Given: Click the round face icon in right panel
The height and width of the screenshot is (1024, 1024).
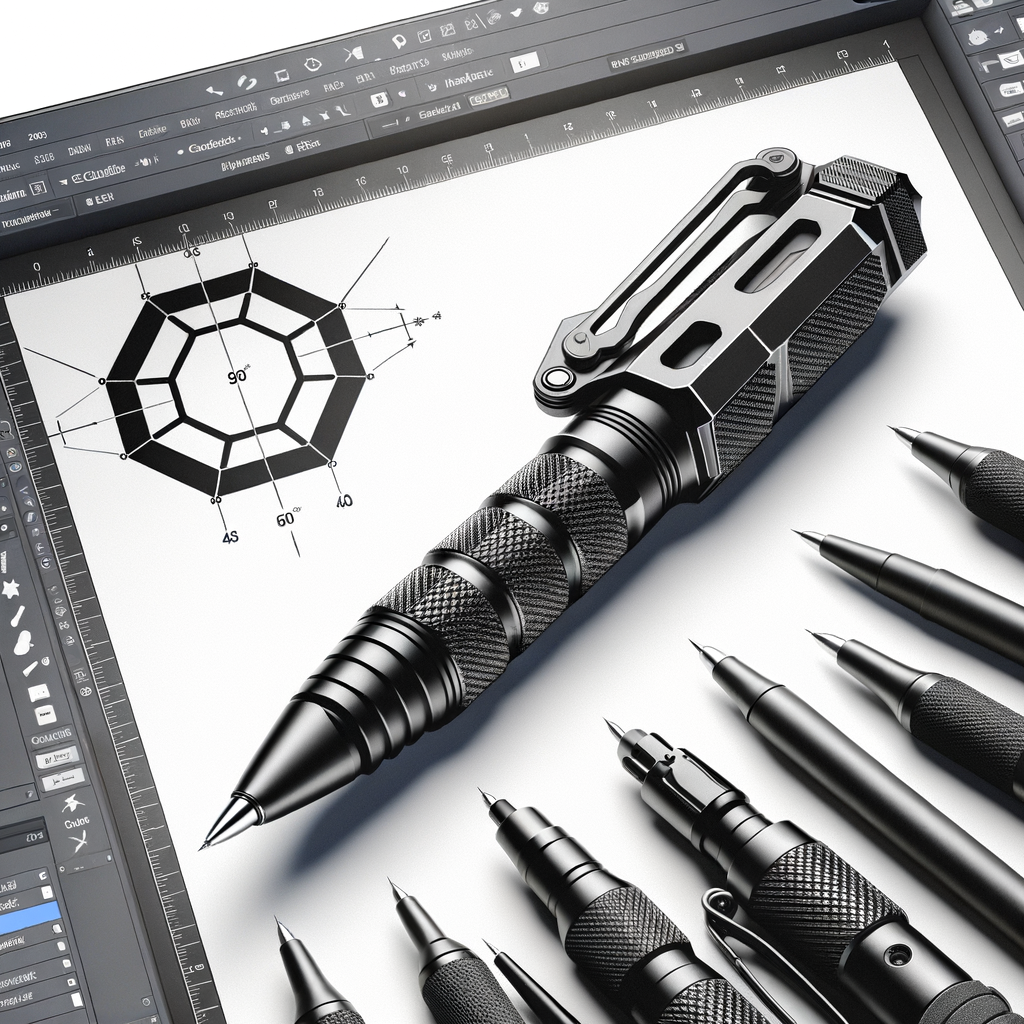Looking at the screenshot, I should click(x=978, y=37).
